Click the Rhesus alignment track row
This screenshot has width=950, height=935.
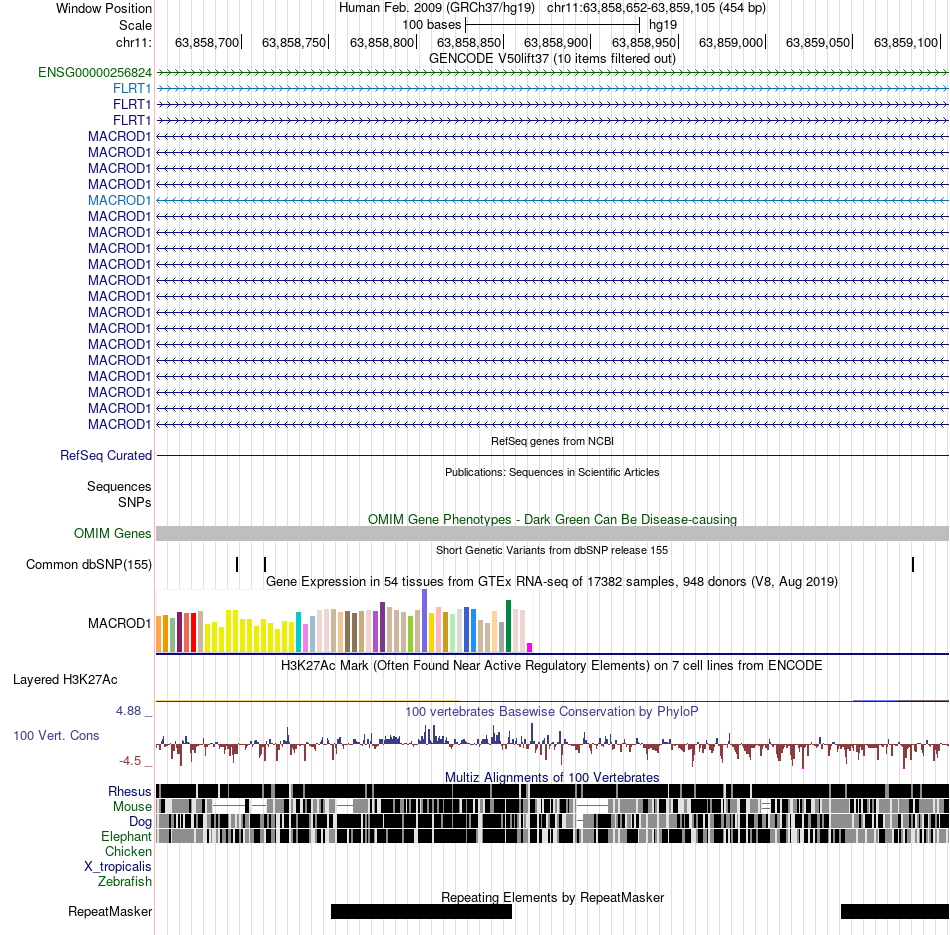pos(552,791)
